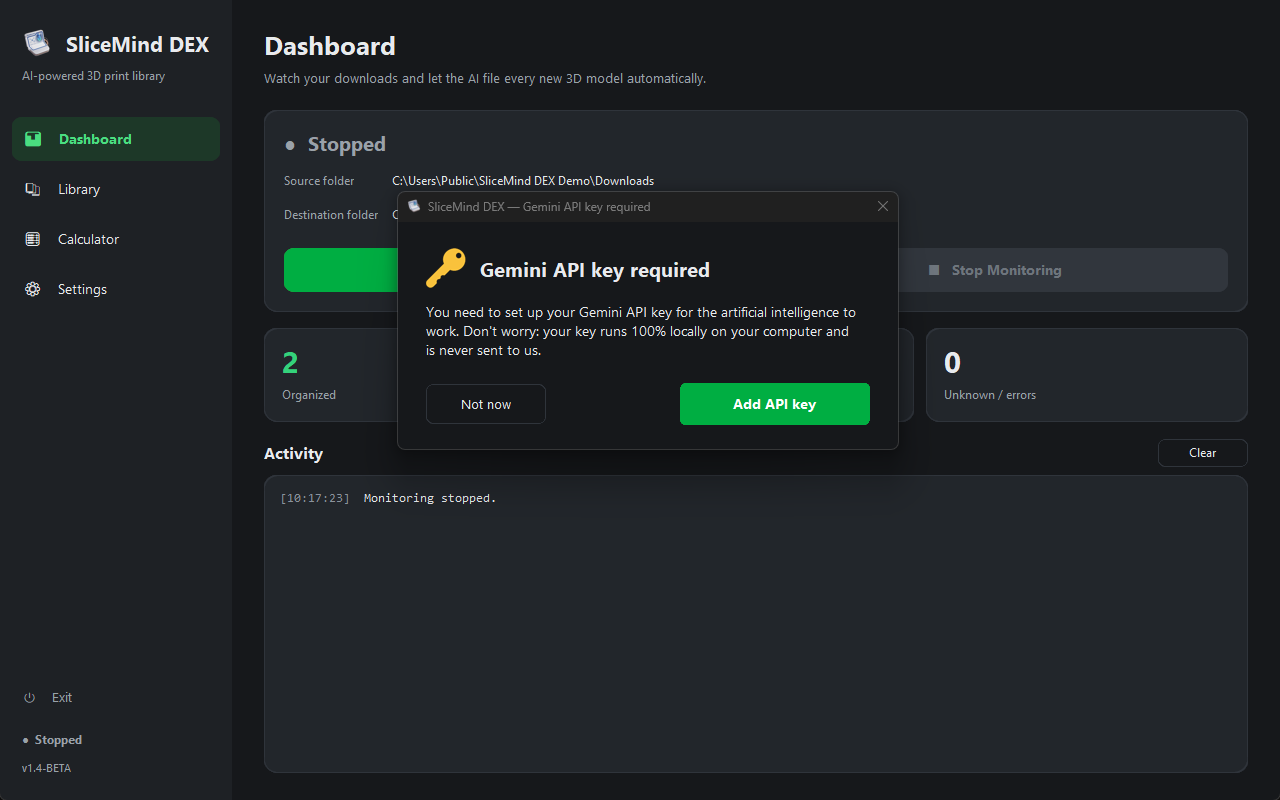The width and height of the screenshot is (1280, 800).
Task: Click the SliceMind DEX logo icon
Action: click(x=37, y=43)
